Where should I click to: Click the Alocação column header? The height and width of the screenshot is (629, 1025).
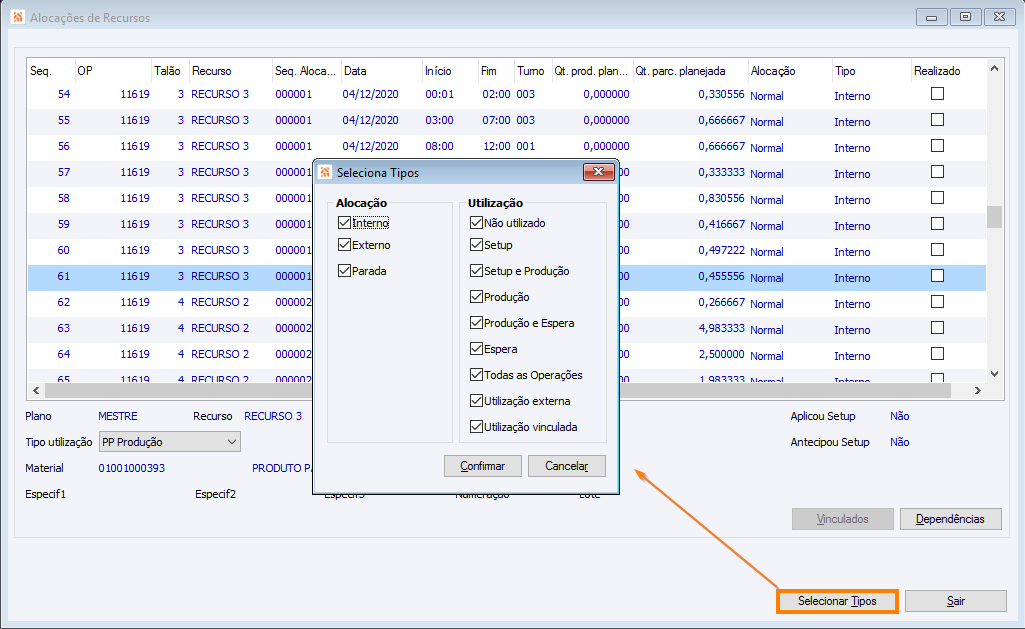(790, 71)
